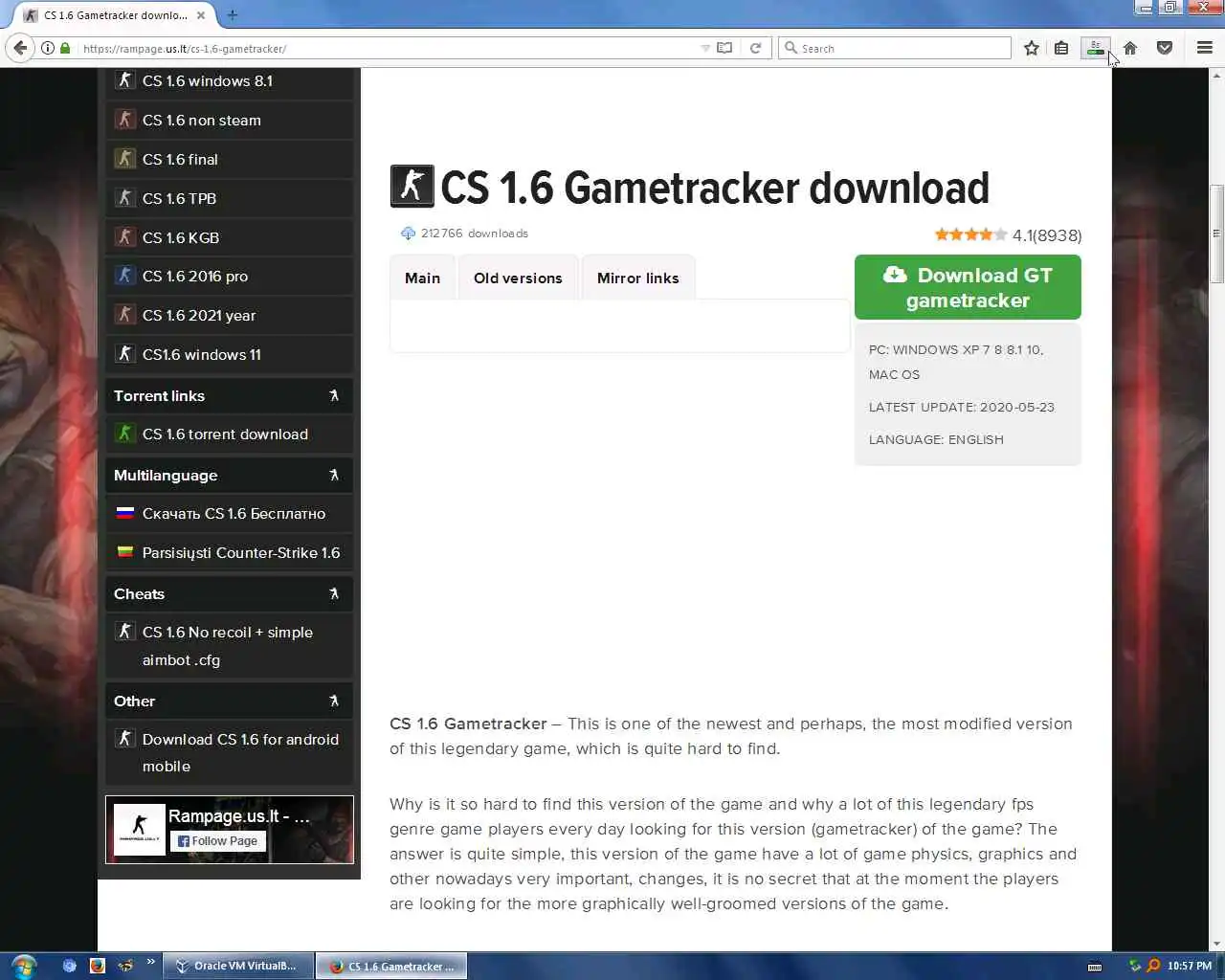This screenshot has height=980, width=1225.
Task: Switch to the Main tab
Action: pos(422,278)
